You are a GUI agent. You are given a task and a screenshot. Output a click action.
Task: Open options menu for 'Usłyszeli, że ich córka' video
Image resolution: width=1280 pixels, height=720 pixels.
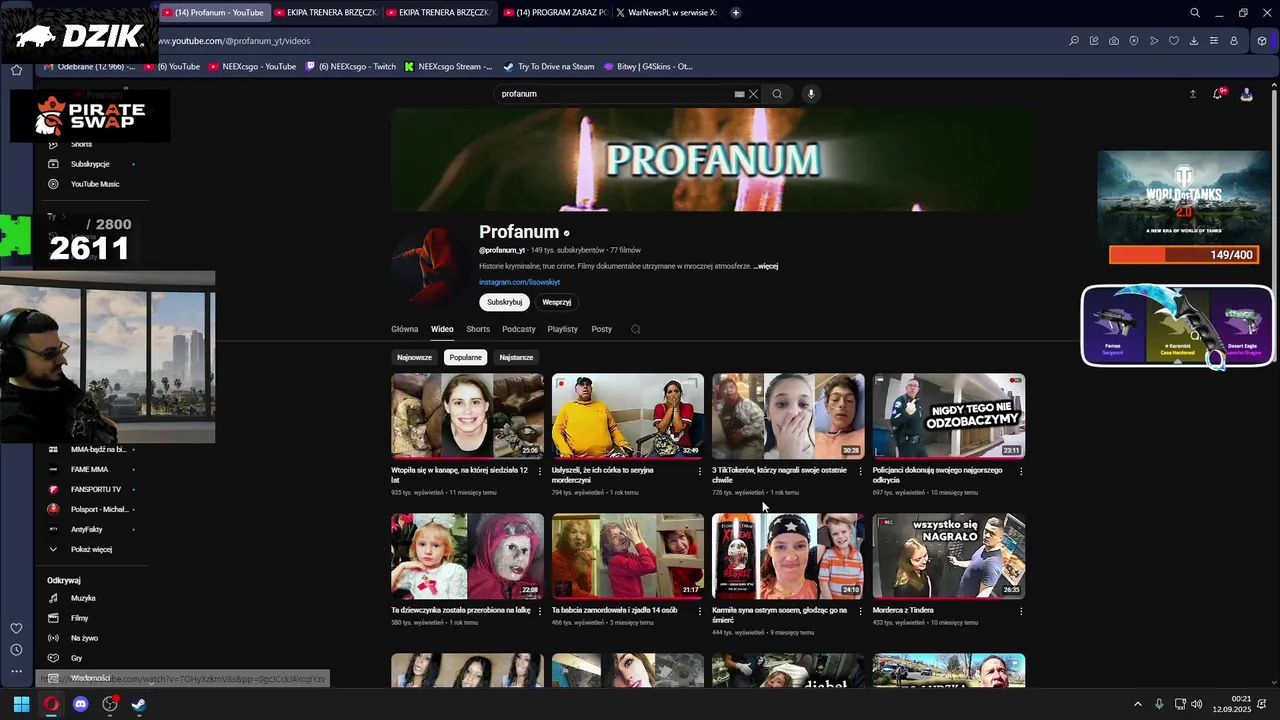(700, 471)
